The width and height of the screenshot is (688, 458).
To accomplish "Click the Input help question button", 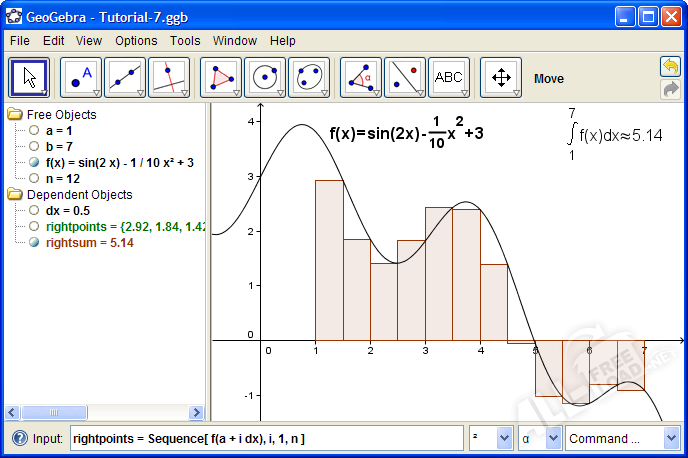I will (19, 438).
